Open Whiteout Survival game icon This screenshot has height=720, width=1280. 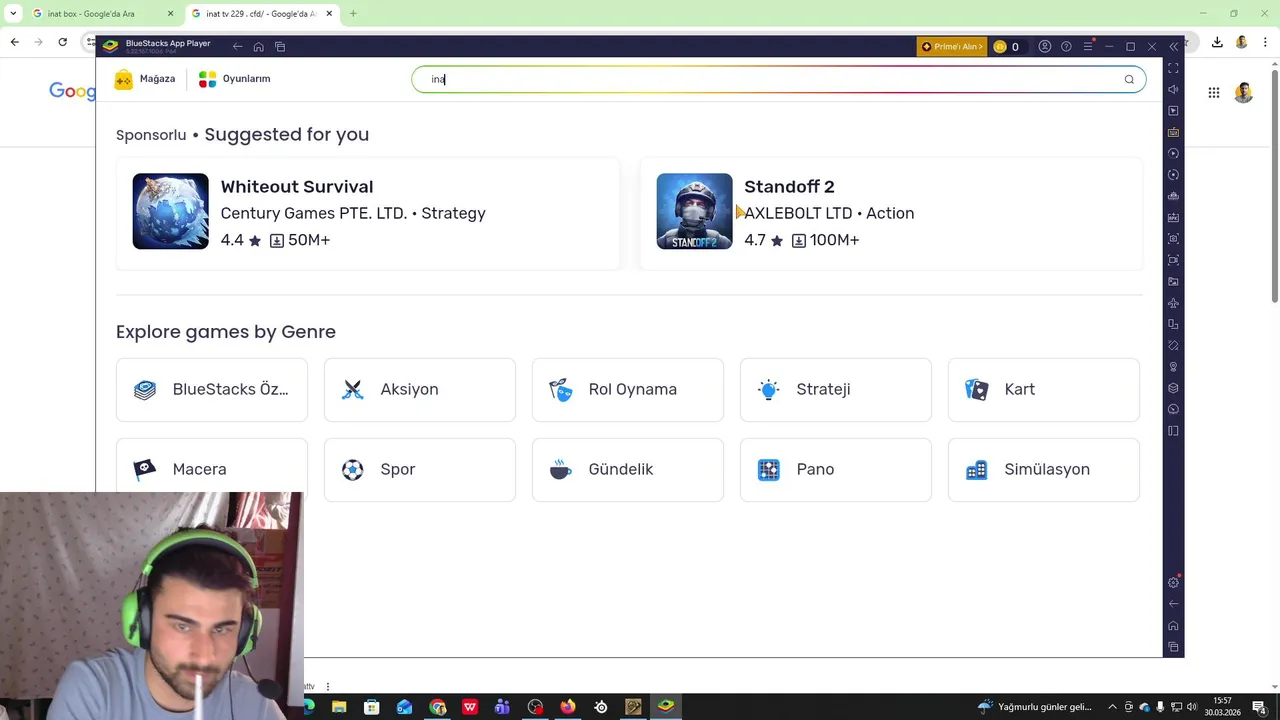tap(171, 211)
